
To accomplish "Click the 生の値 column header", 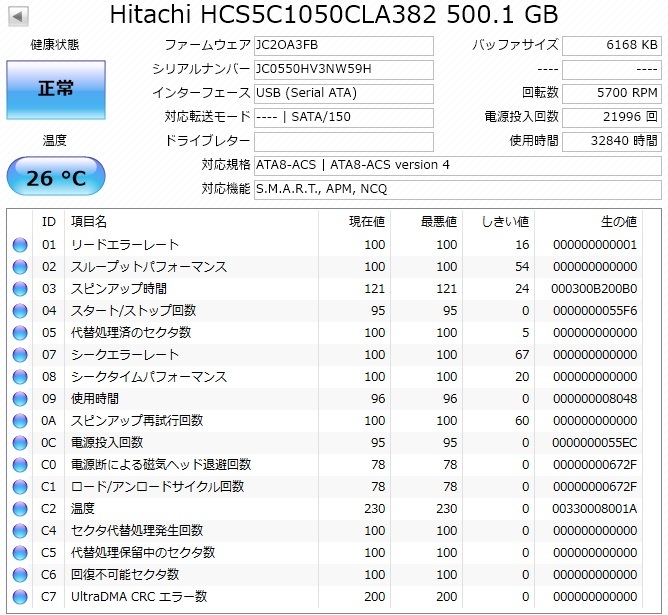I will tap(588, 222).
